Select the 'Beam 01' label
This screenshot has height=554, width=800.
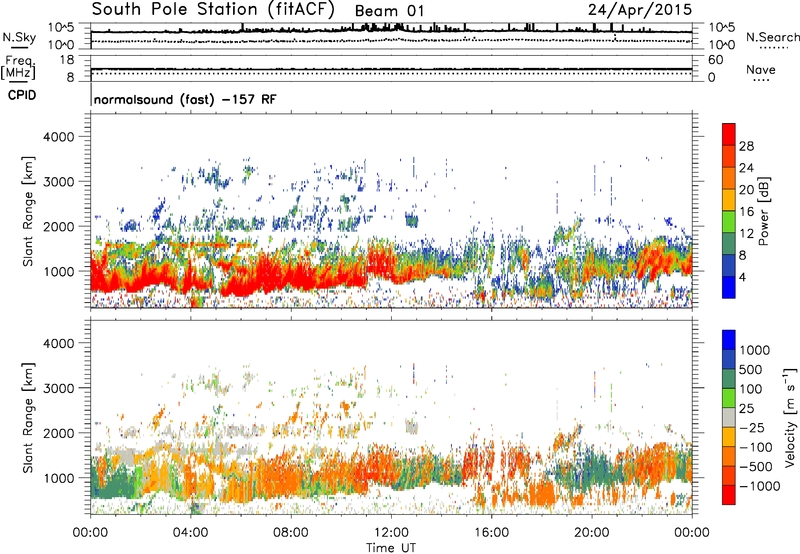coord(389,11)
